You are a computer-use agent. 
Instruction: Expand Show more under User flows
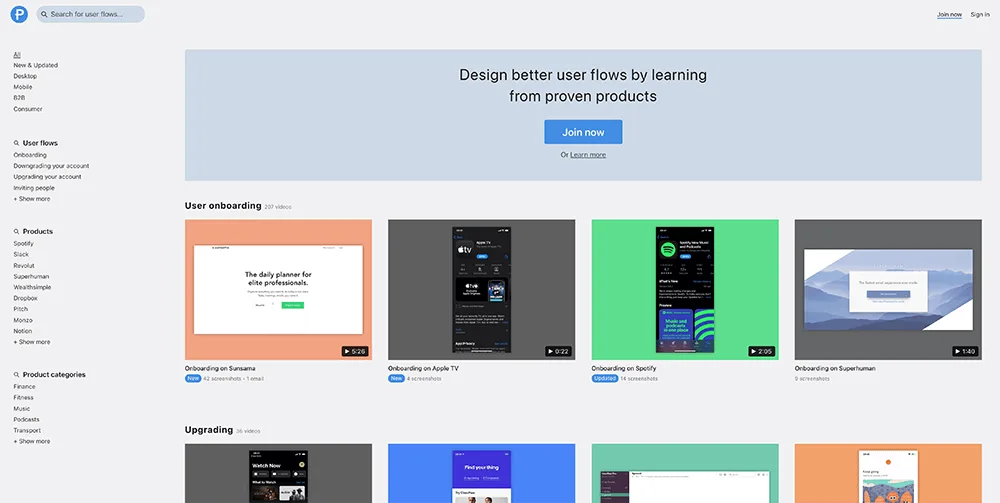pos(32,199)
